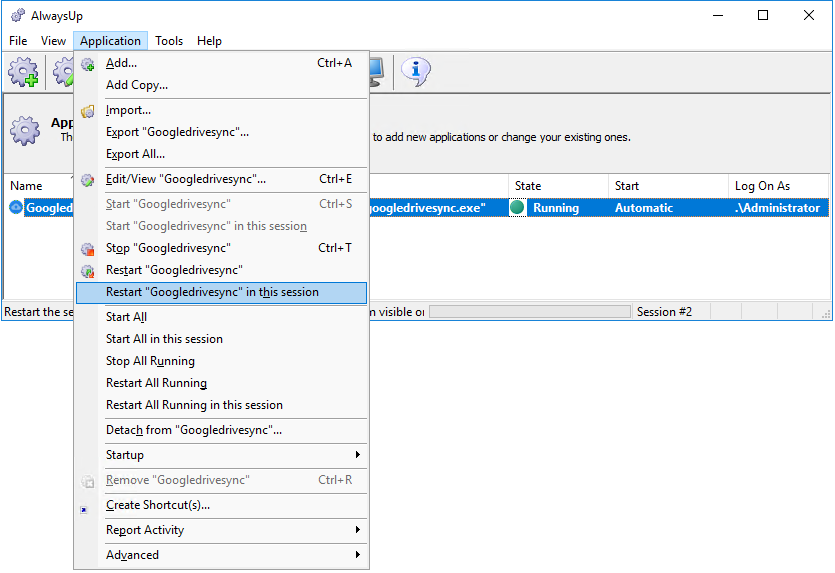
Task: Sort by the Start column header
Action: [x=668, y=186]
